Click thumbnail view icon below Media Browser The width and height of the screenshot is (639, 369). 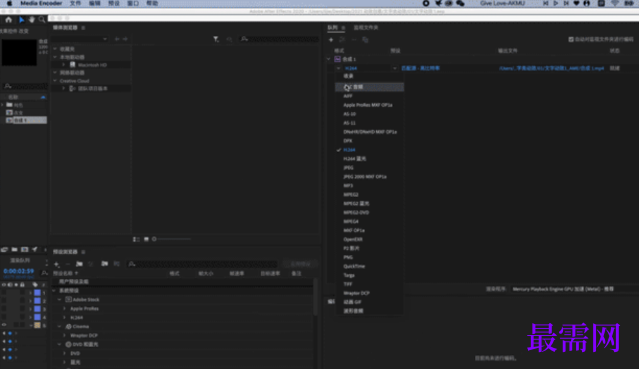(146, 239)
